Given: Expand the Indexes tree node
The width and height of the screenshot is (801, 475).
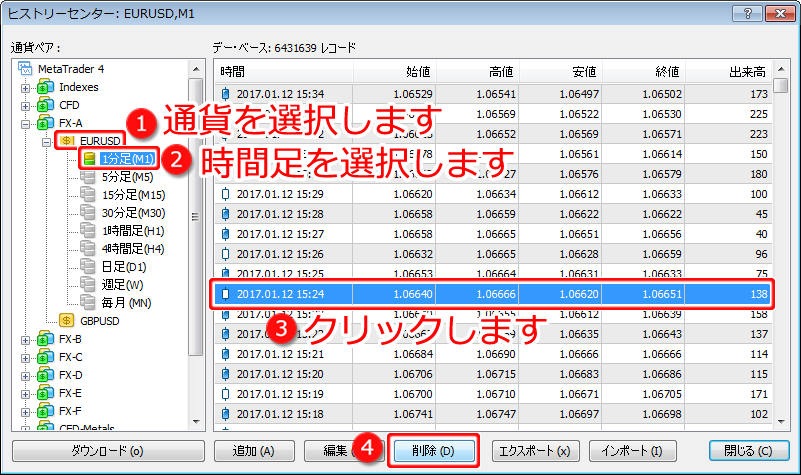Looking at the screenshot, I should [25, 88].
